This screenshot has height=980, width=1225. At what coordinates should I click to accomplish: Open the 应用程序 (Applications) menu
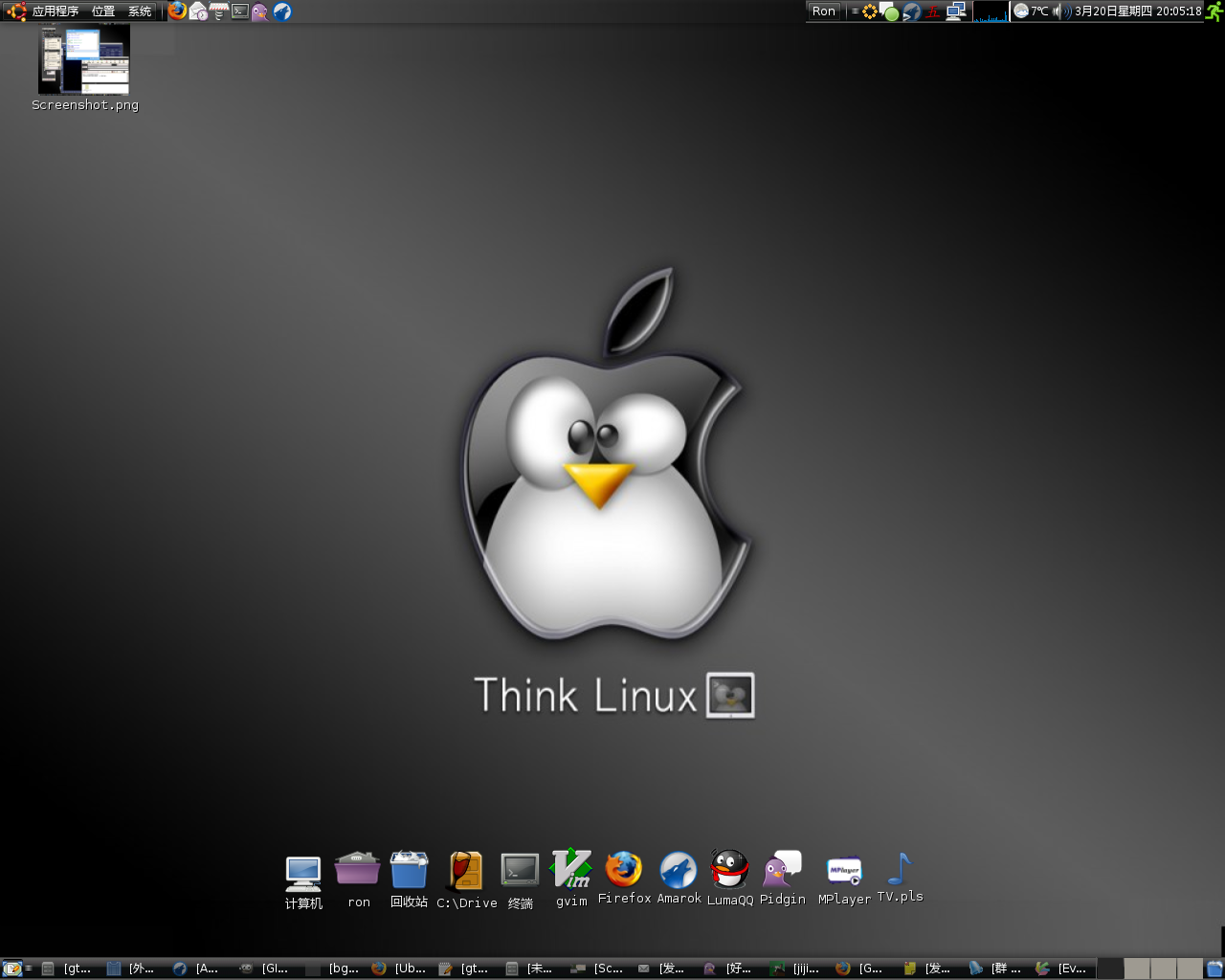(x=44, y=11)
